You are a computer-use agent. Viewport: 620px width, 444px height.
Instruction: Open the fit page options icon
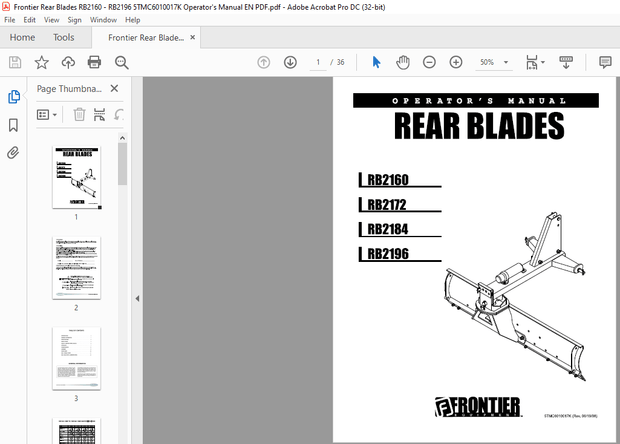531,62
